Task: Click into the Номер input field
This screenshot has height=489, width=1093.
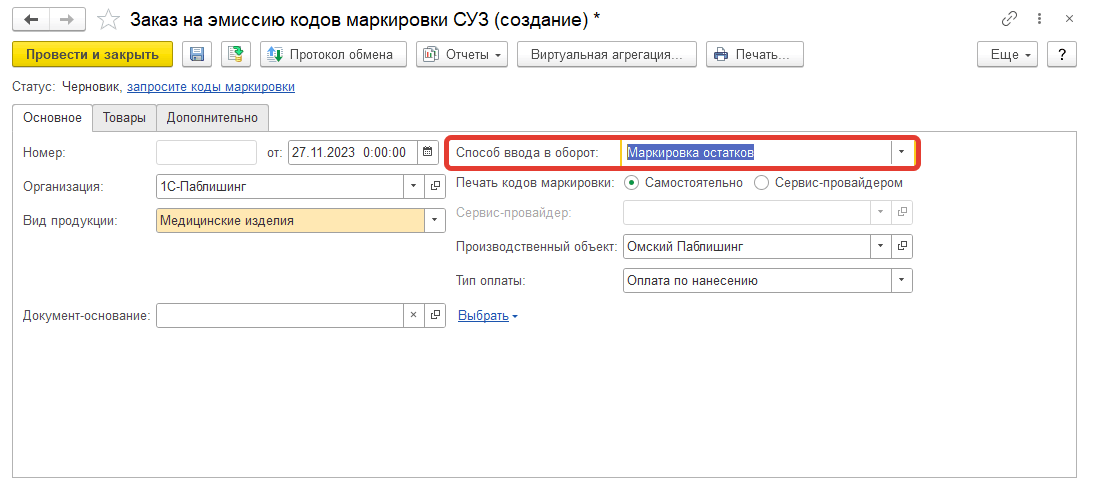Action: click(206, 153)
